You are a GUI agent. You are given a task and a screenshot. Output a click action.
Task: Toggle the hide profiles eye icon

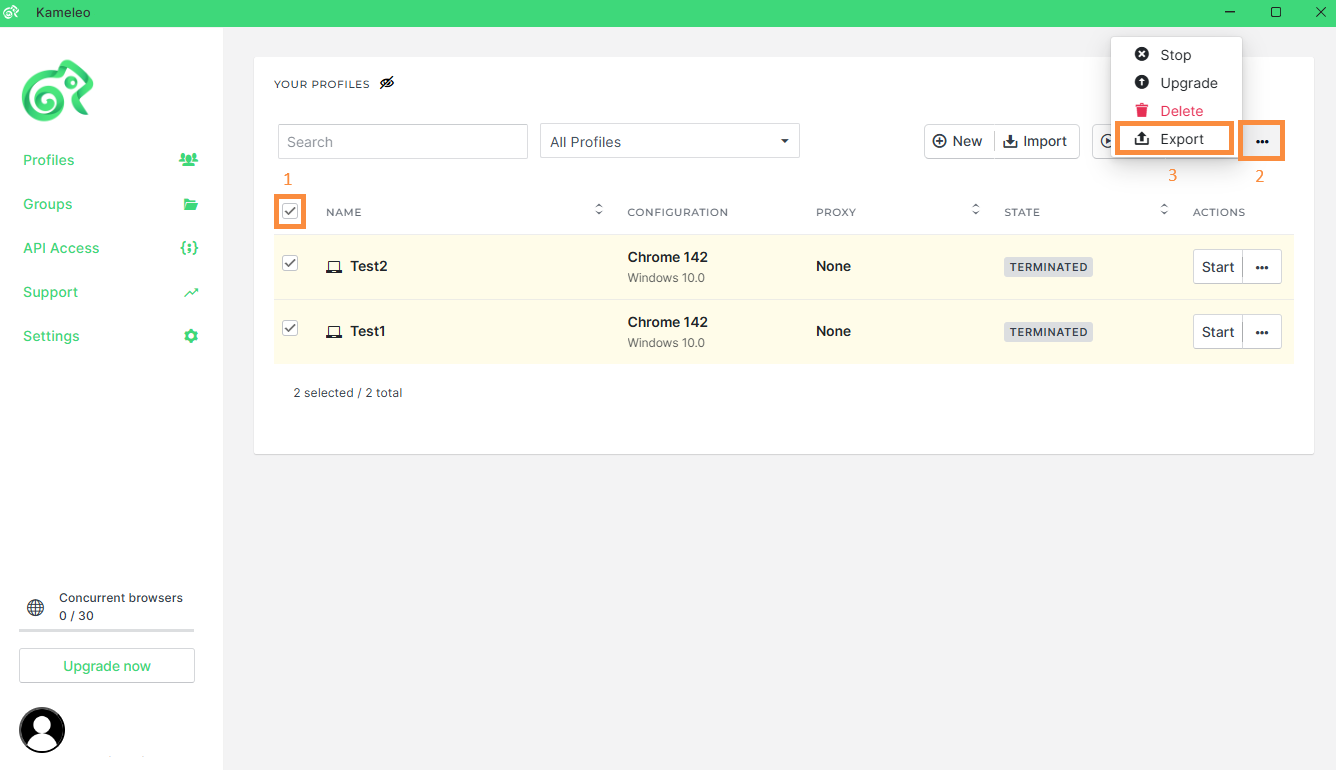click(387, 83)
